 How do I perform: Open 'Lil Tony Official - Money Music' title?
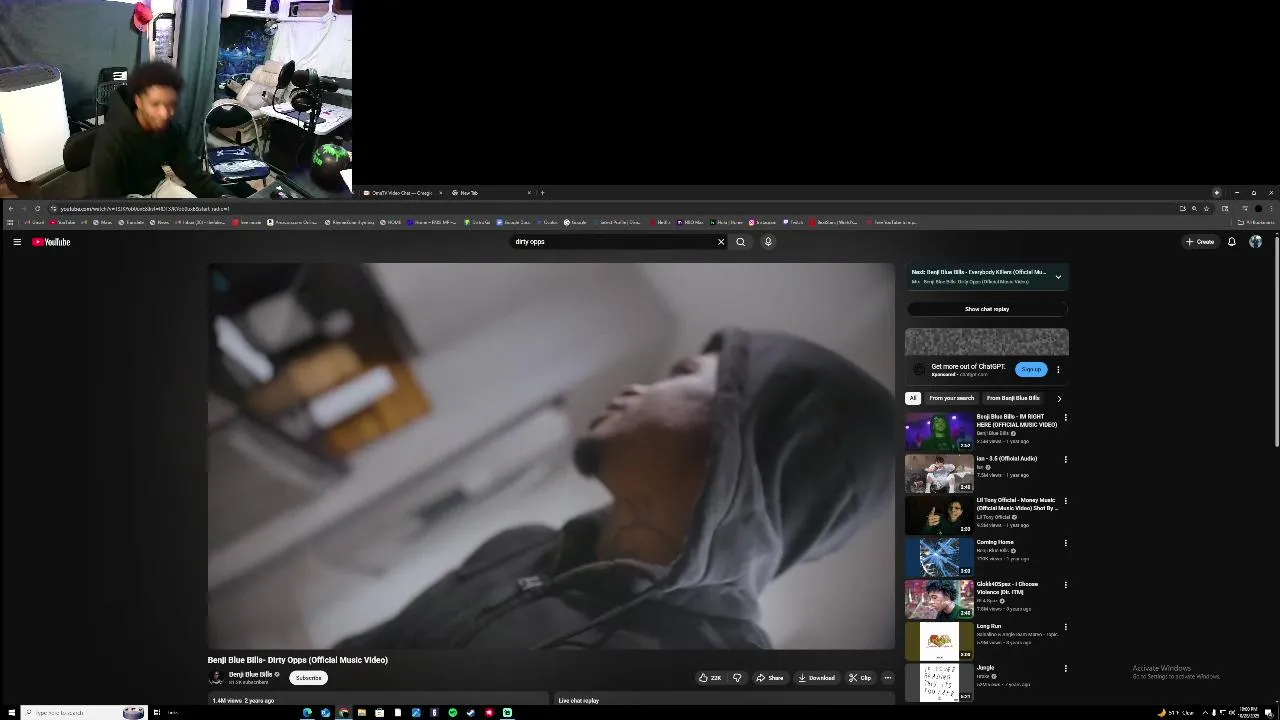(x=1016, y=504)
